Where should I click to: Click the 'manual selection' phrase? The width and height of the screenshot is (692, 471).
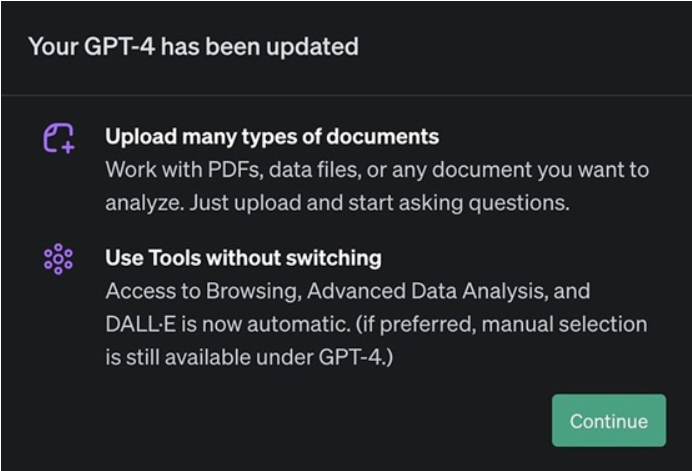[x=564, y=324]
